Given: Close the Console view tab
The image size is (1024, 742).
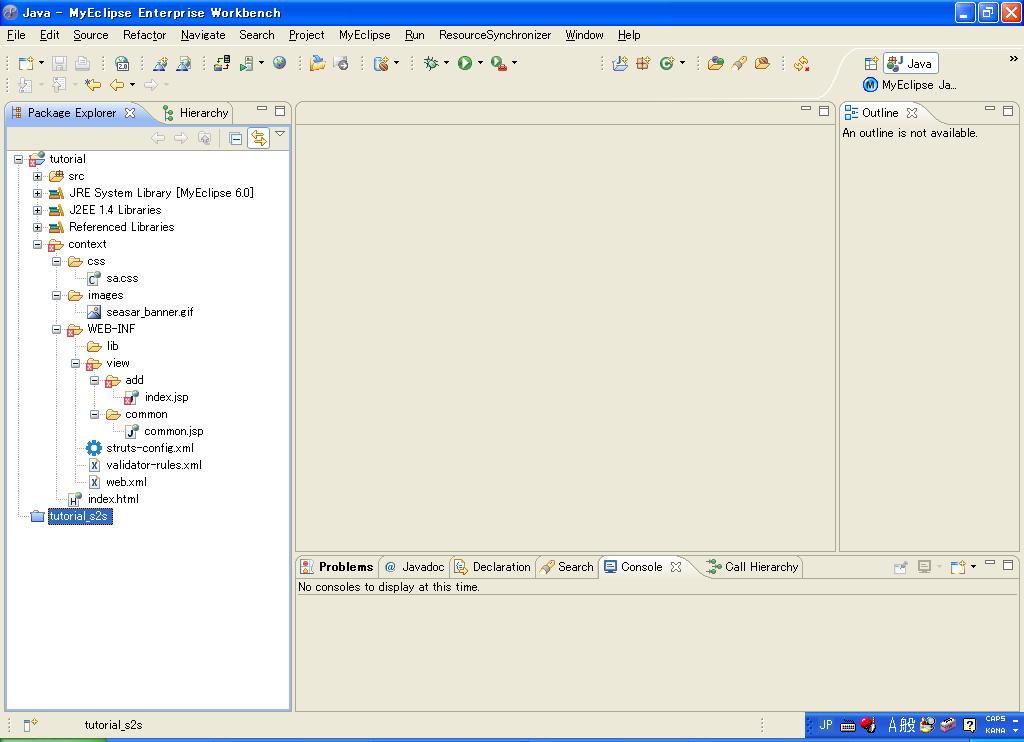Looking at the screenshot, I should [x=676, y=567].
